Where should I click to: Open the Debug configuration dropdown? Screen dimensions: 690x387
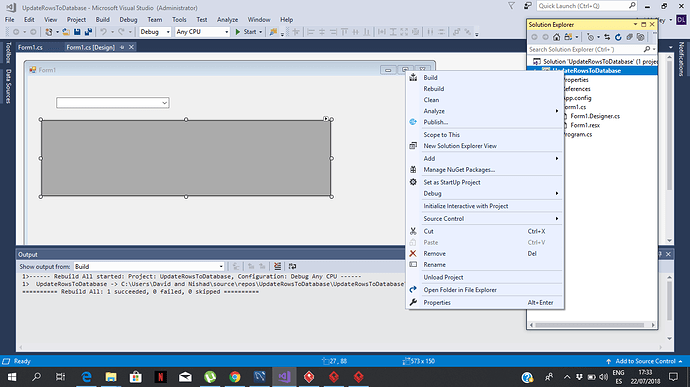tap(155, 32)
